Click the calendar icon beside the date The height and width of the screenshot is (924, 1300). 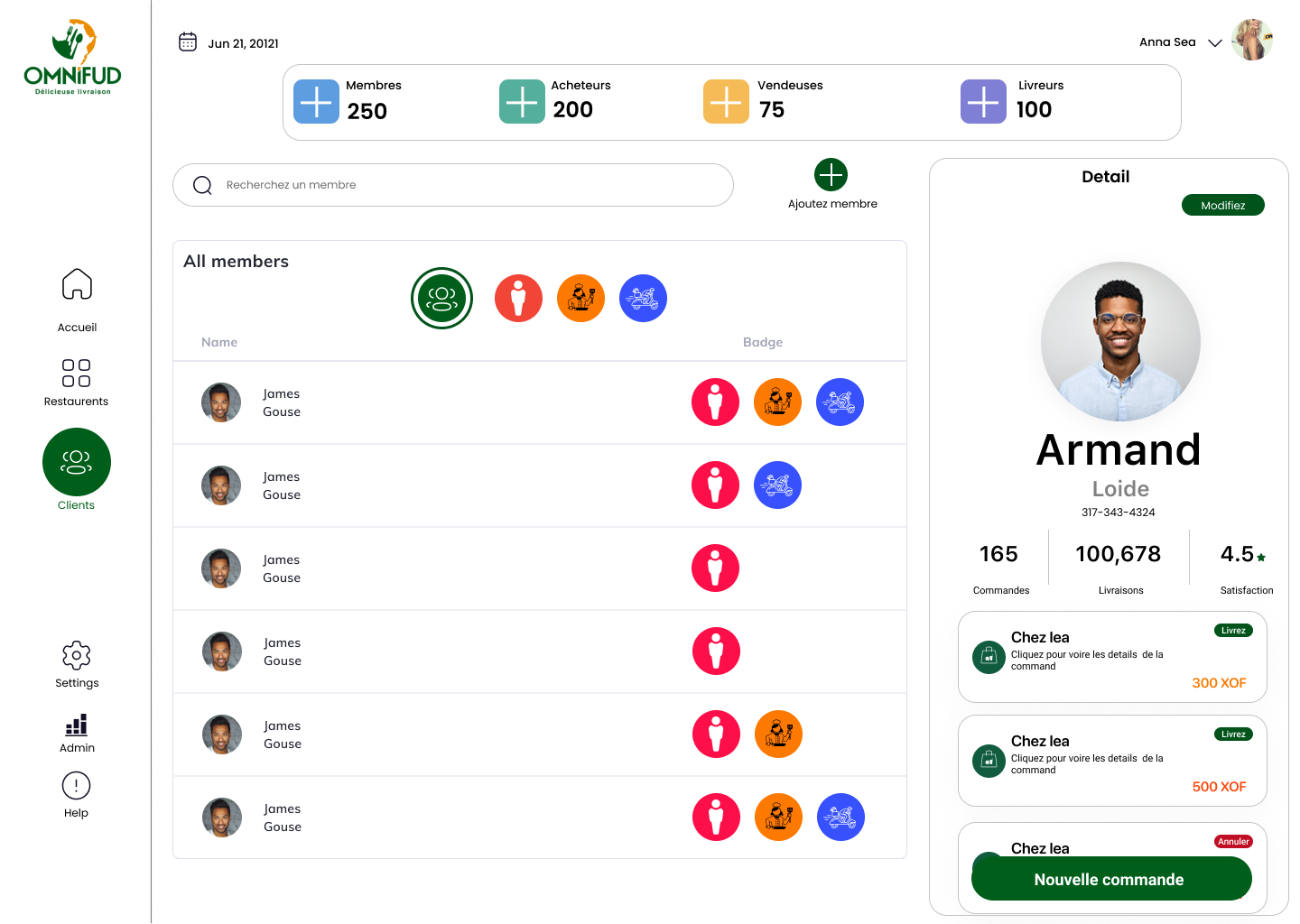[188, 42]
